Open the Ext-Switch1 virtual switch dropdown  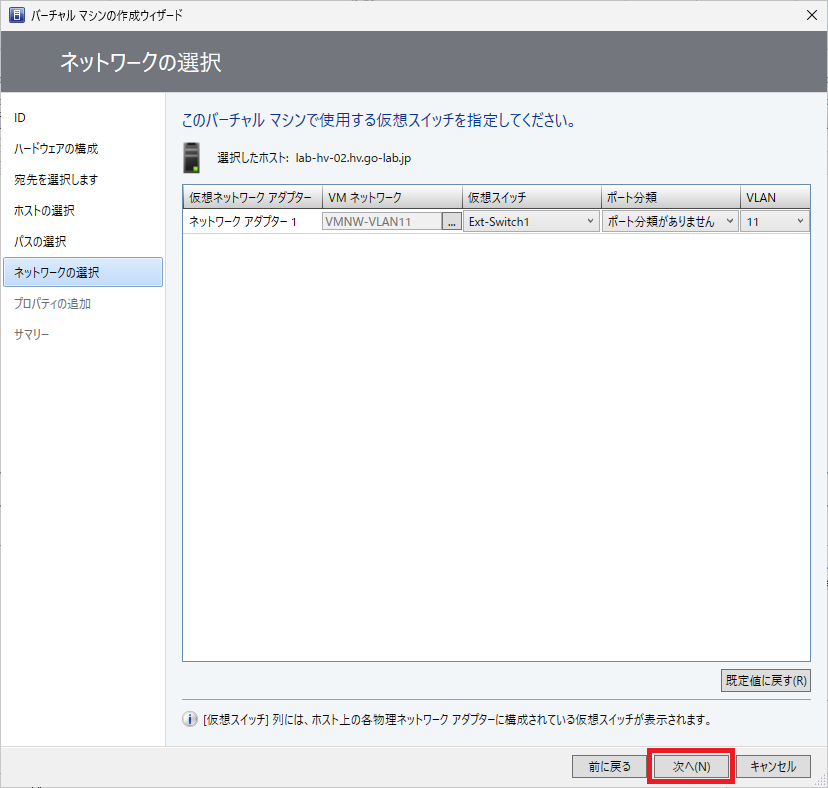coord(531,221)
